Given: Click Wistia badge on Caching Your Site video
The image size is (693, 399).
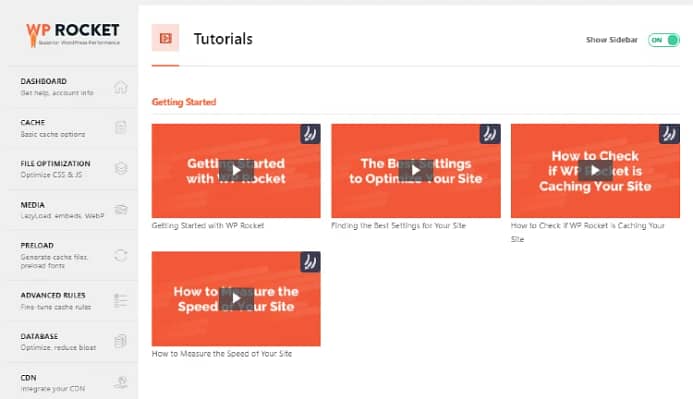Looking at the screenshot, I should (670, 134).
